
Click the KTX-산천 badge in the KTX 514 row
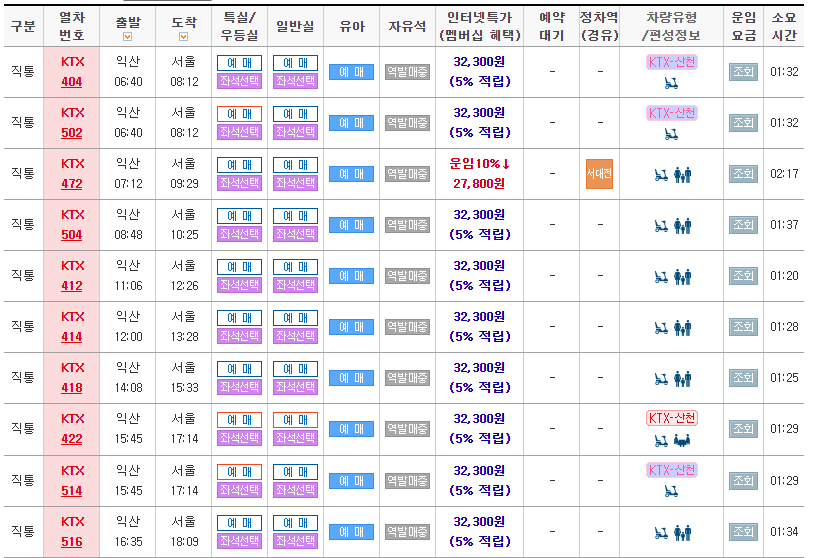coord(672,470)
